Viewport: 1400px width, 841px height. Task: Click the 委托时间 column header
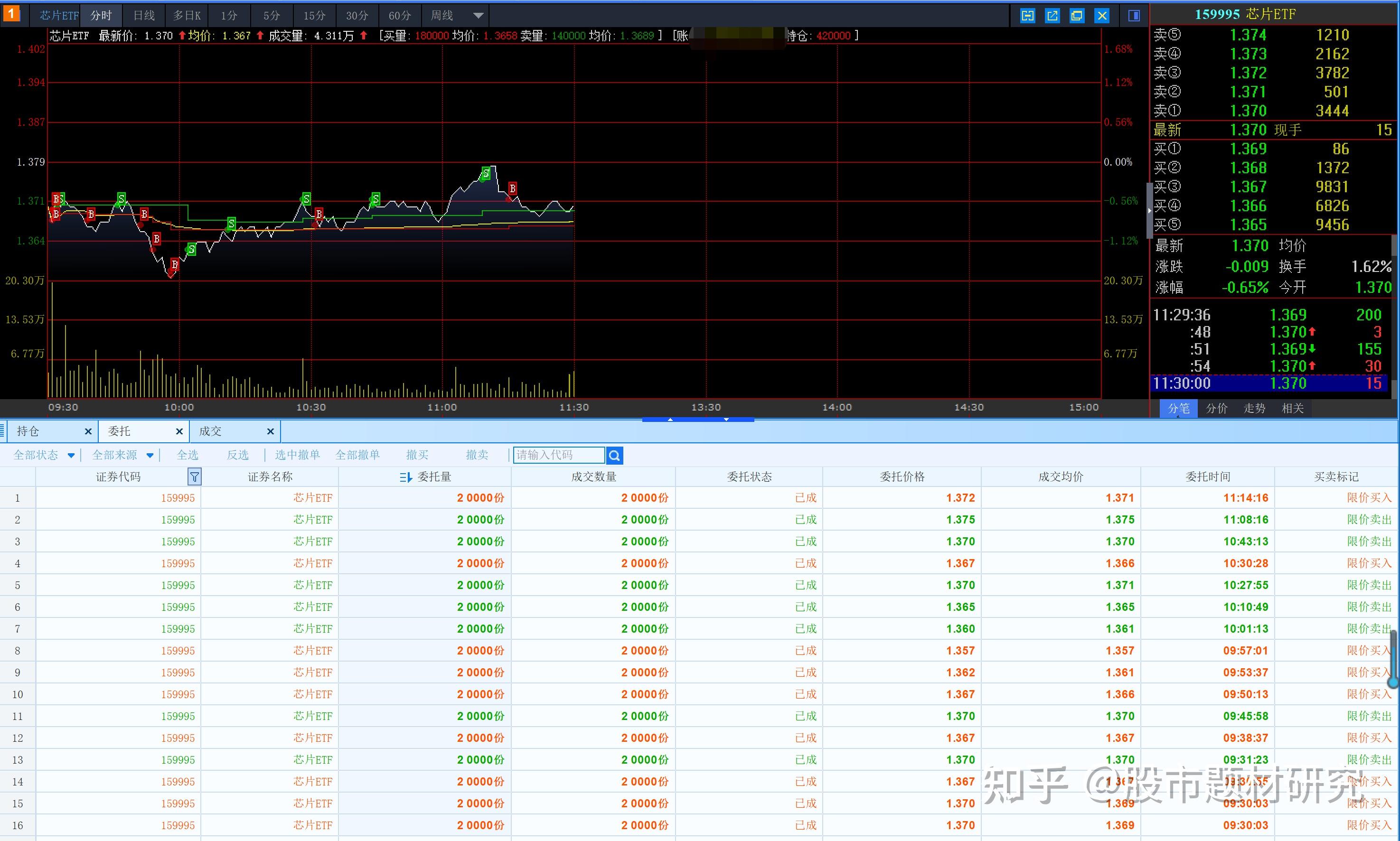tap(1208, 477)
